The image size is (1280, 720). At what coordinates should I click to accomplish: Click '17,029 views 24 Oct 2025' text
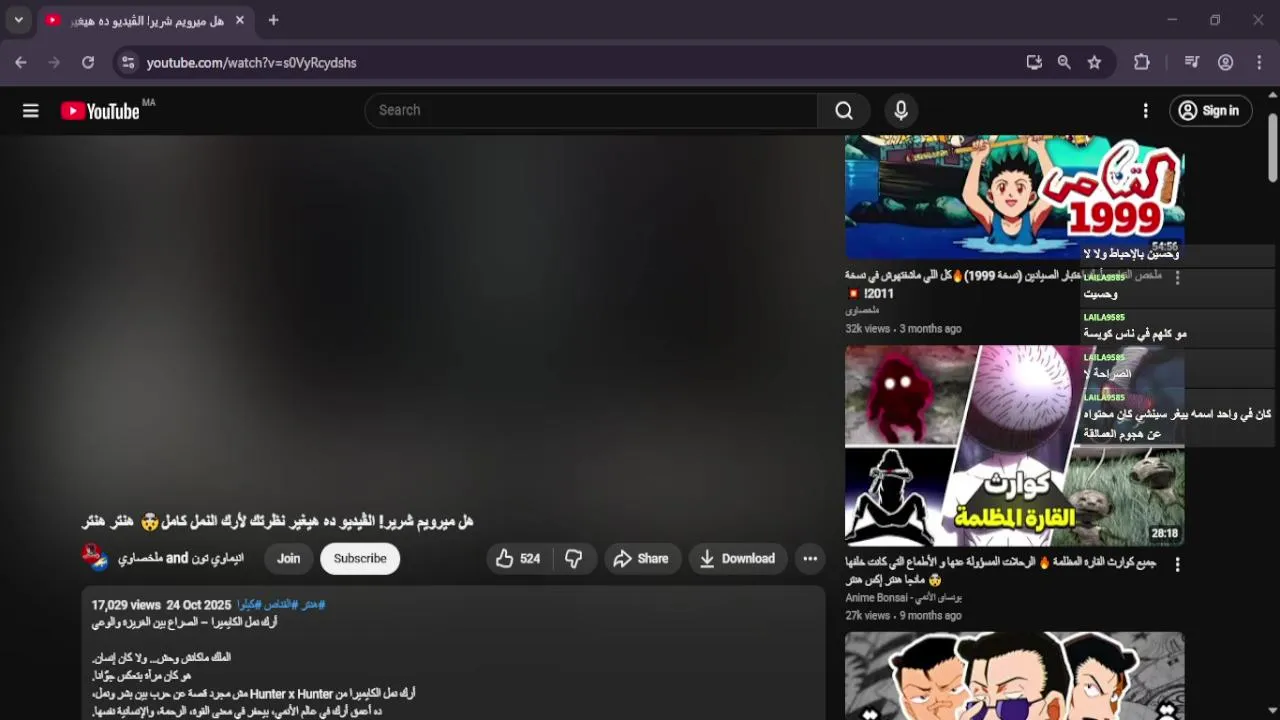pos(161,605)
